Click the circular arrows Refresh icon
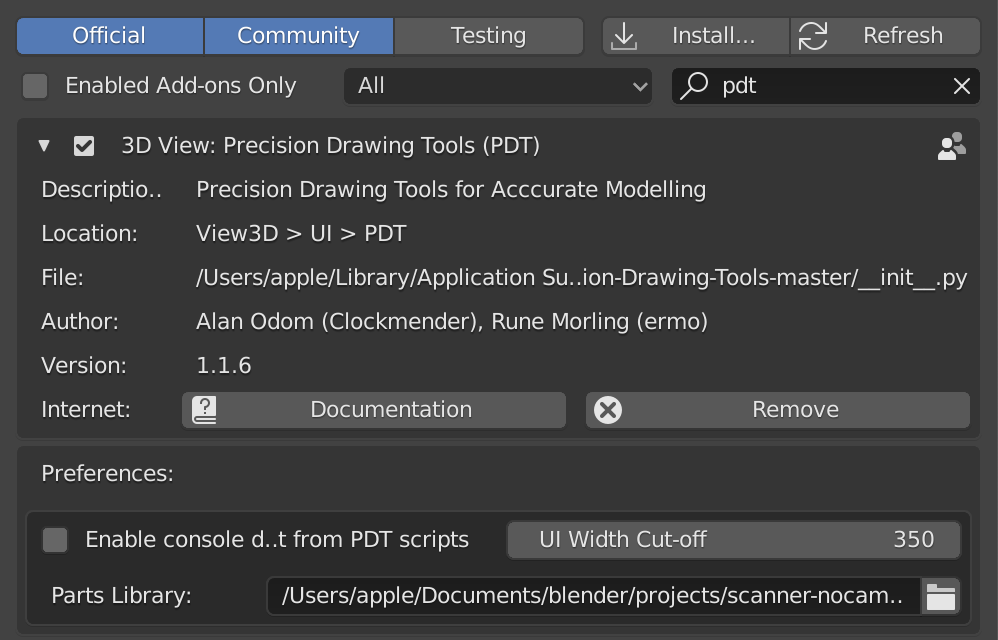The height and width of the screenshot is (640, 998). (x=813, y=36)
